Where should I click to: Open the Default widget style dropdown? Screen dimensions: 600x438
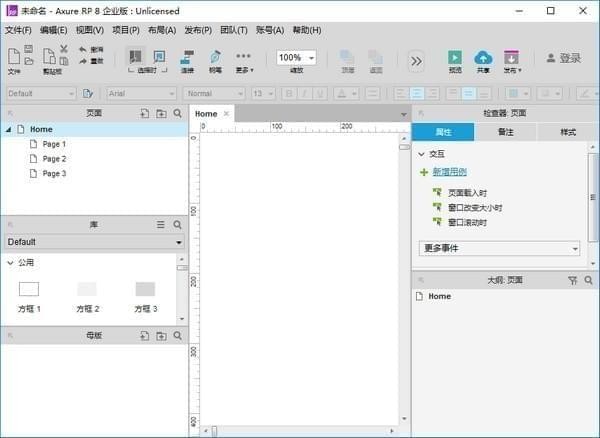41,94
